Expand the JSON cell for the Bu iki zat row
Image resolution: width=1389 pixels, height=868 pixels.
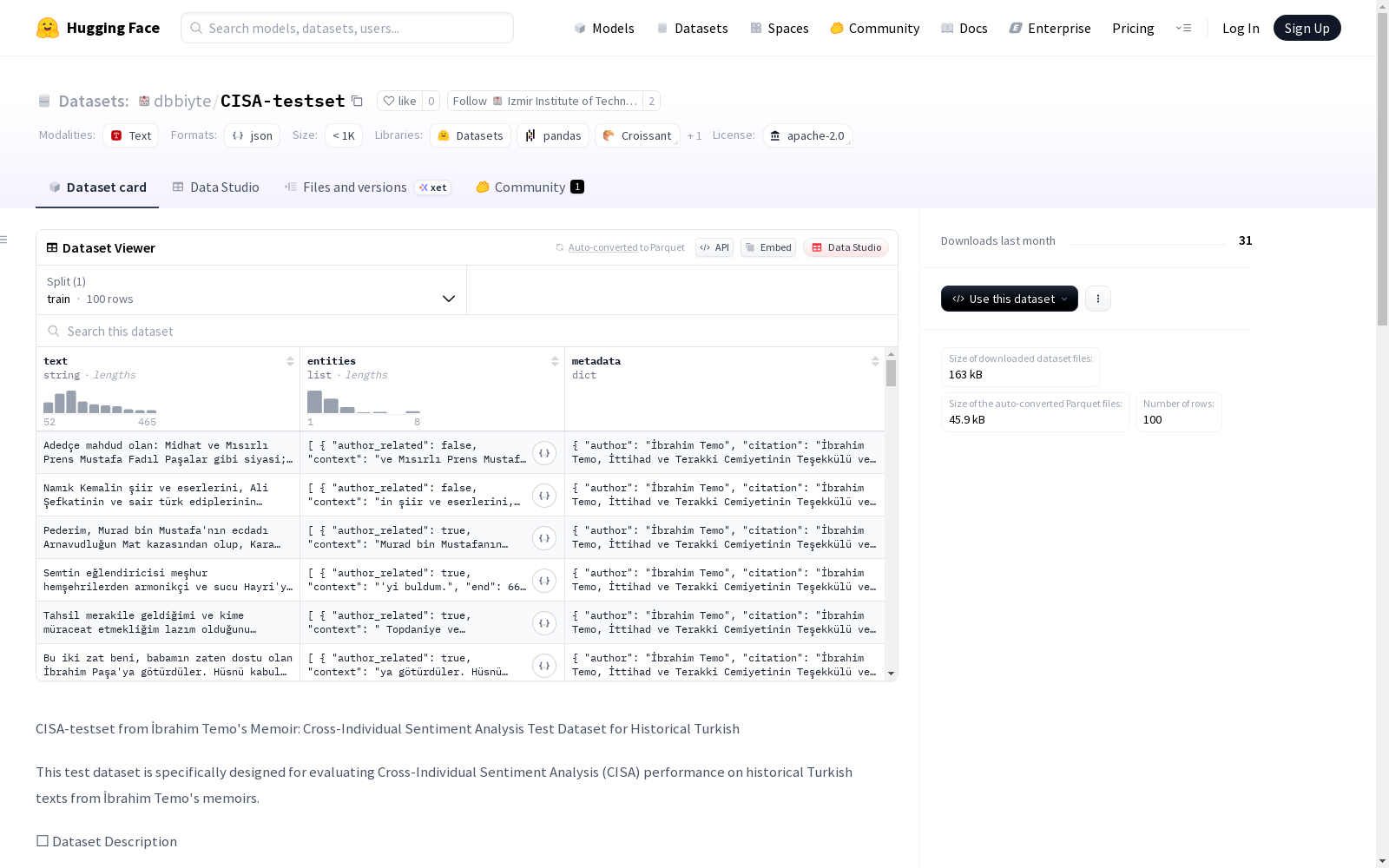pyautogui.click(x=544, y=666)
